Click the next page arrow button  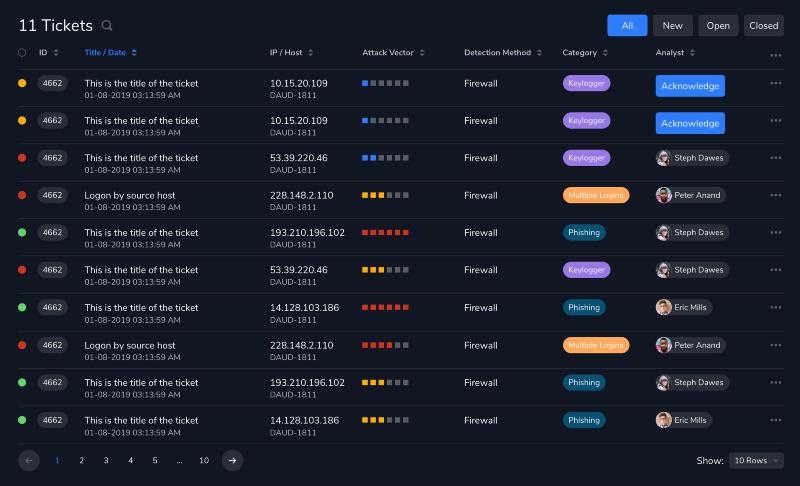[232, 461]
